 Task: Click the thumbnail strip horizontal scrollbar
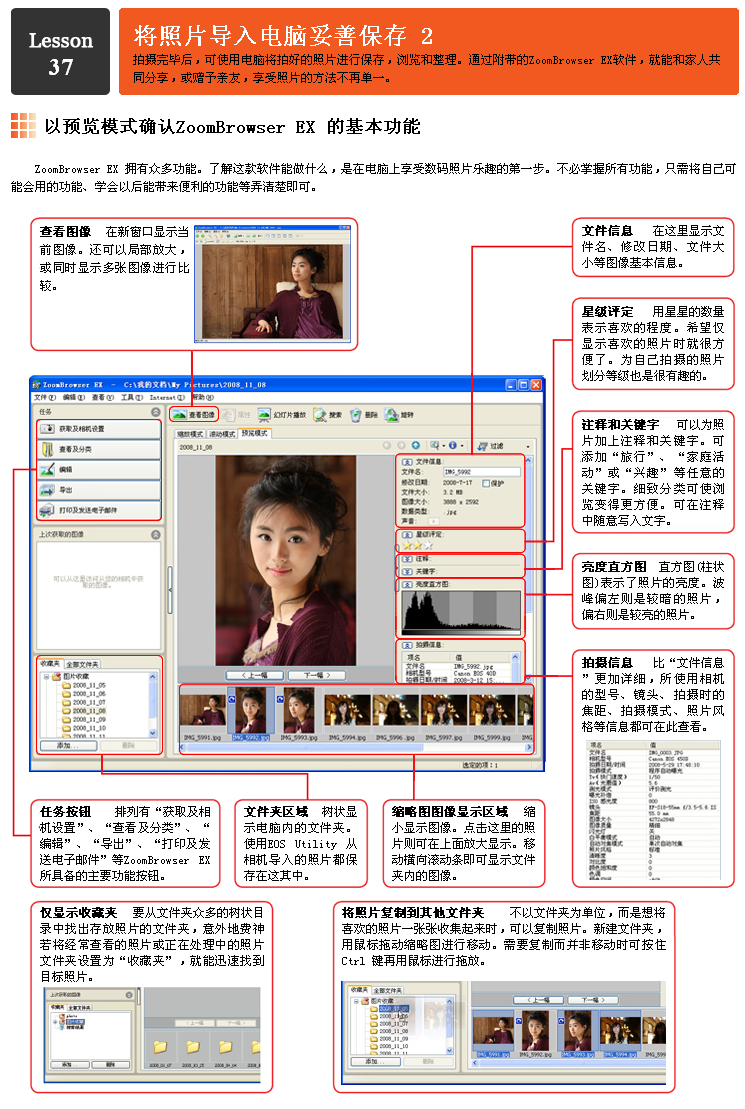(357, 747)
